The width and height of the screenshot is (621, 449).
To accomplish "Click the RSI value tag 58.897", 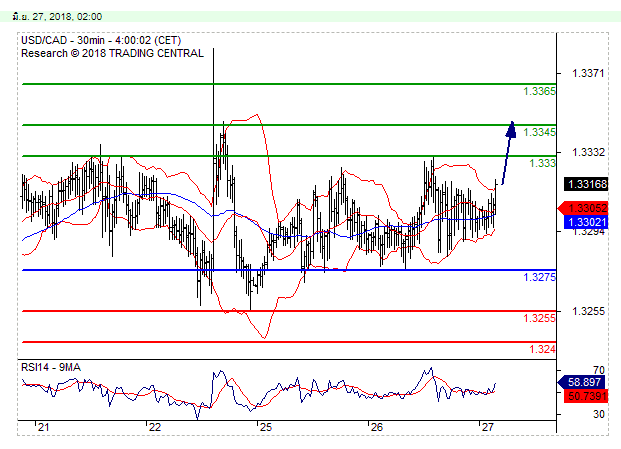I will [581, 382].
